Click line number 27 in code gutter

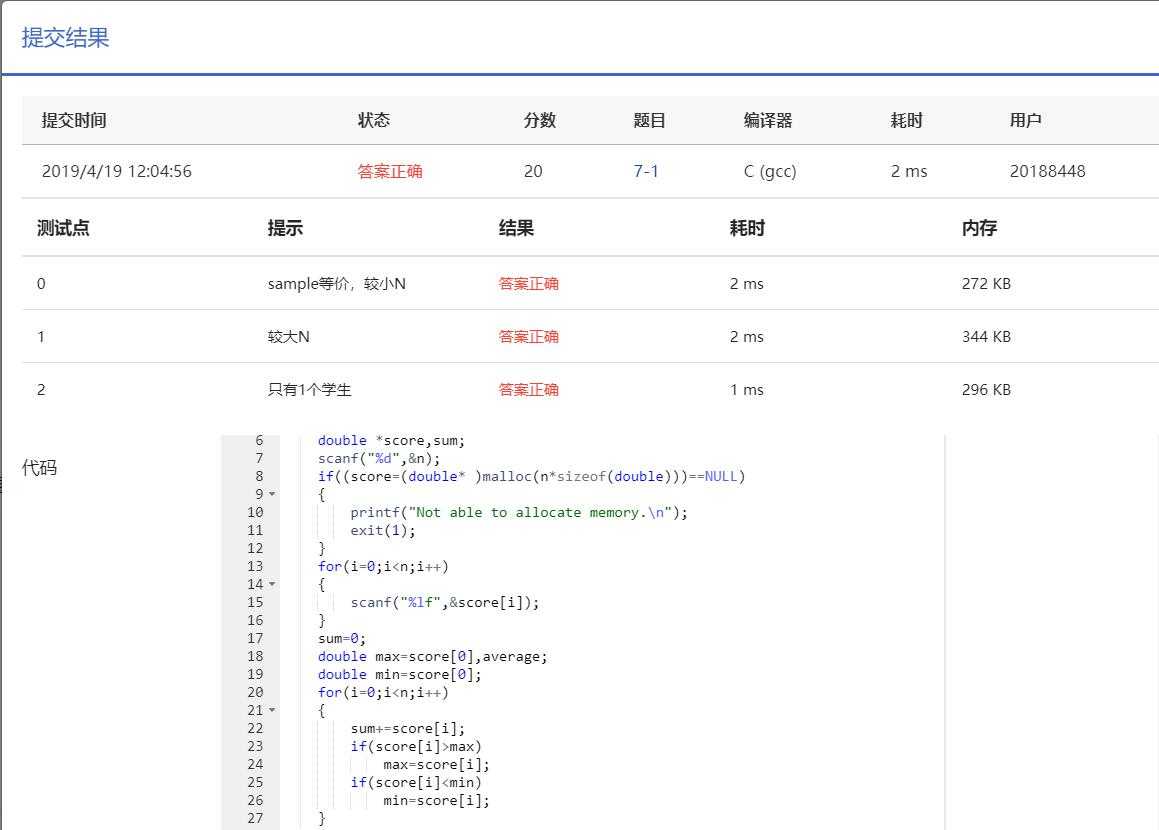click(x=255, y=818)
